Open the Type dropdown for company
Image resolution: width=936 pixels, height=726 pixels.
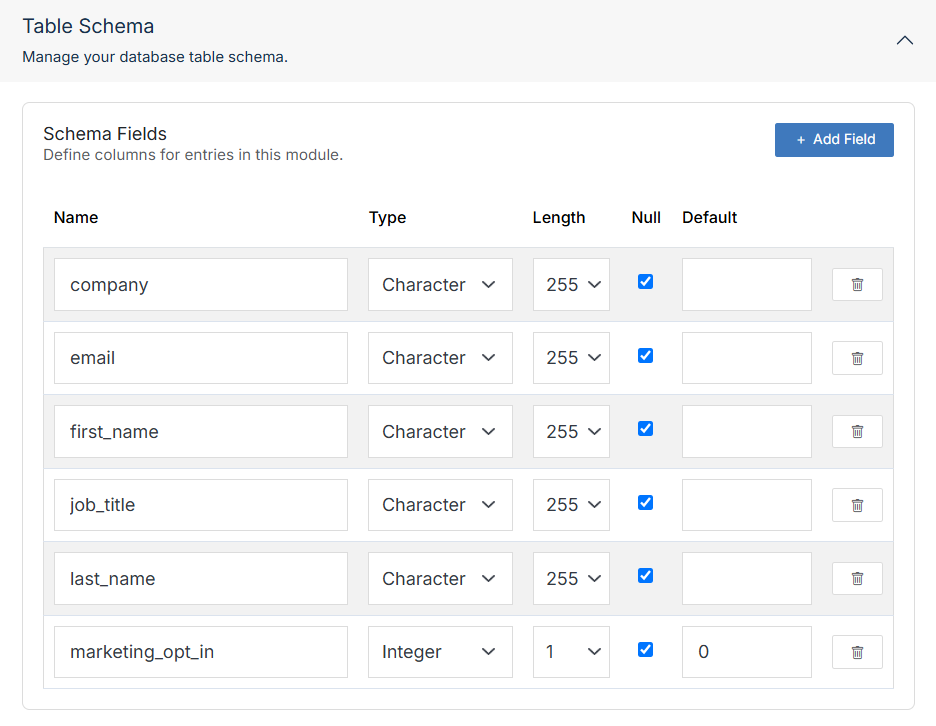pos(440,284)
